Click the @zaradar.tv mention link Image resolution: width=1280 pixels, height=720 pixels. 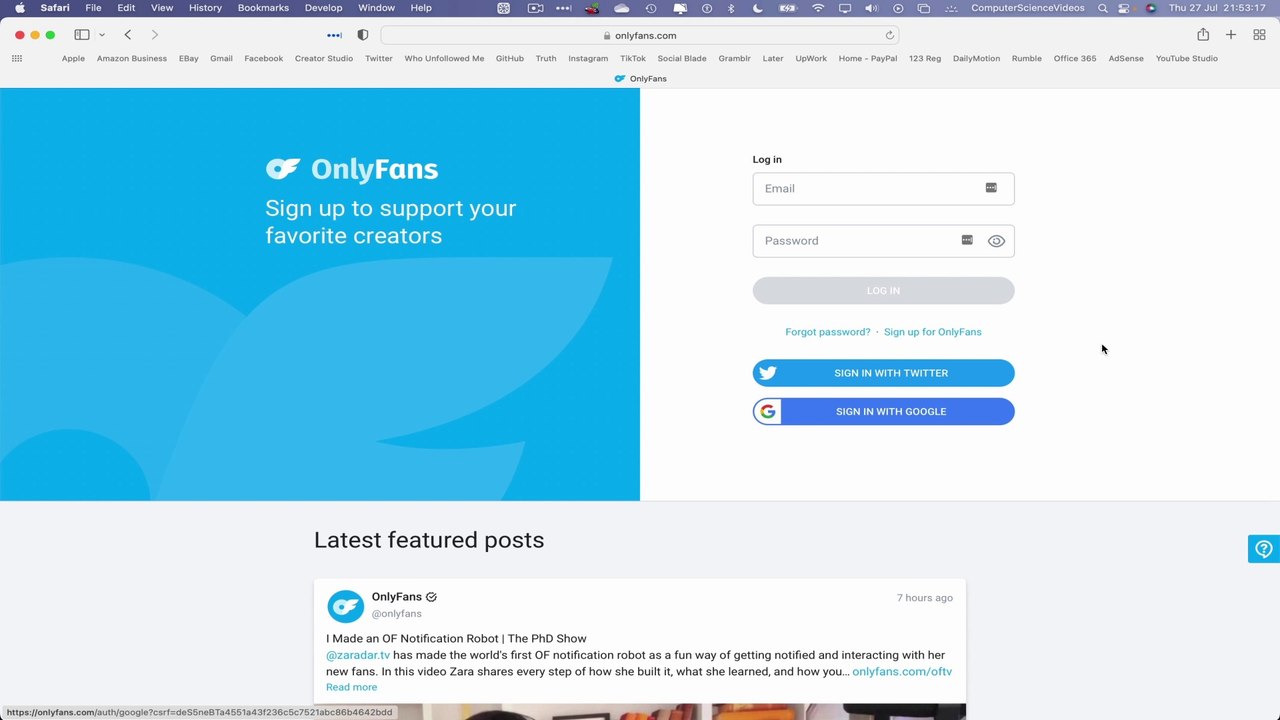(358, 655)
